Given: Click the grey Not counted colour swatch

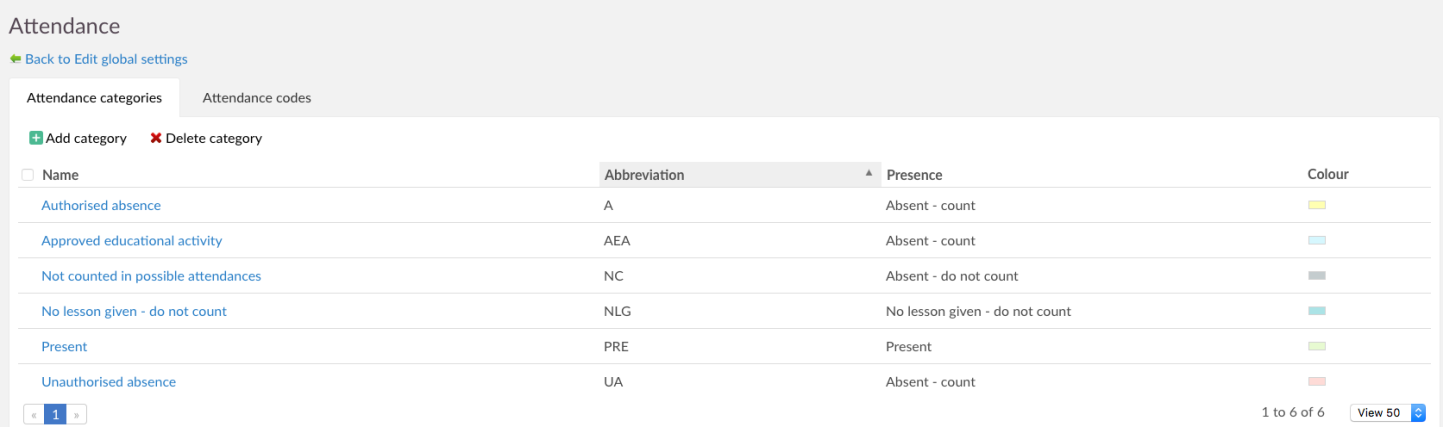Looking at the screenshot, I should 1317,275.
